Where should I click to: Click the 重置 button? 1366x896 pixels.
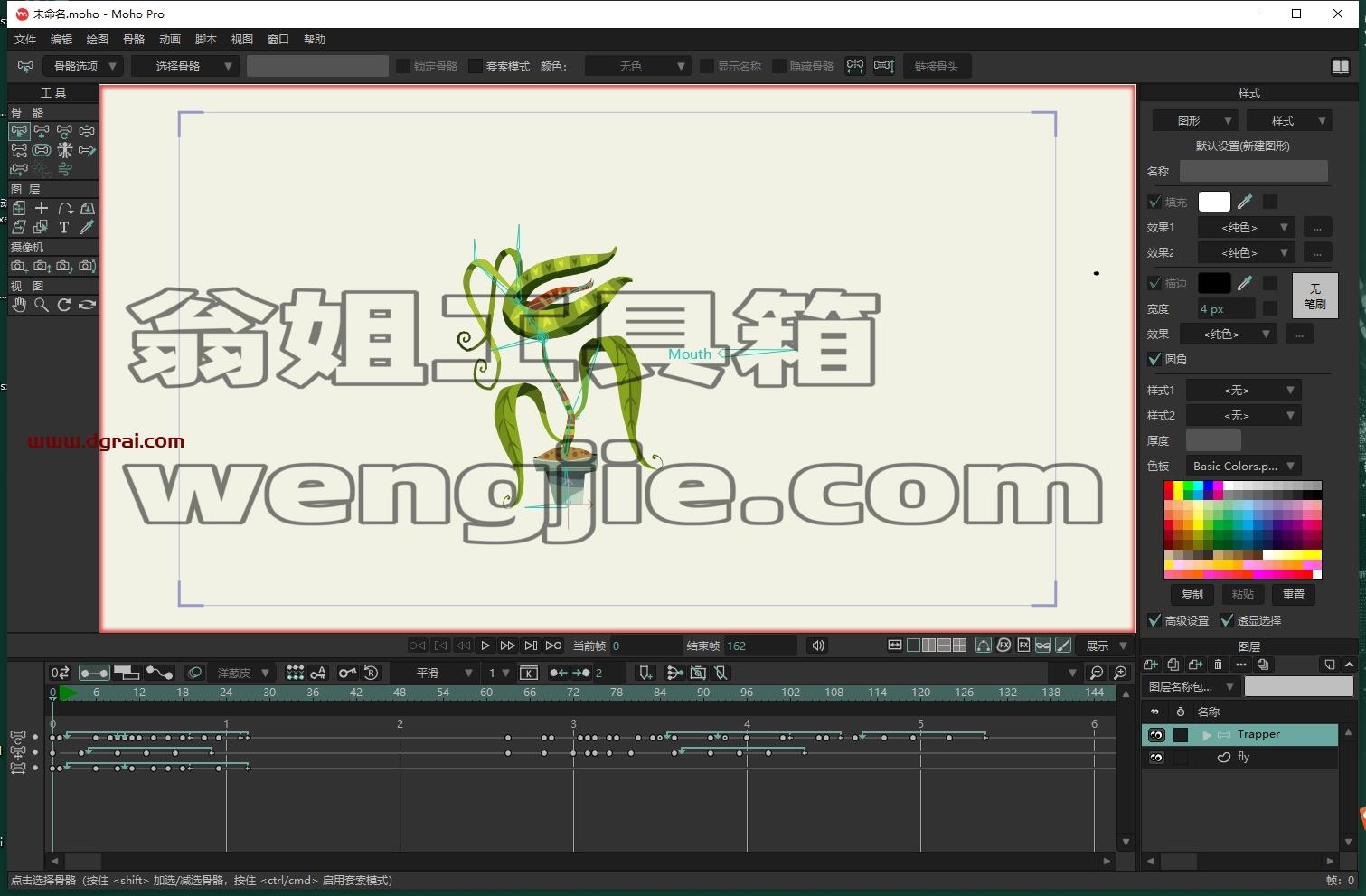(1294, 594)
